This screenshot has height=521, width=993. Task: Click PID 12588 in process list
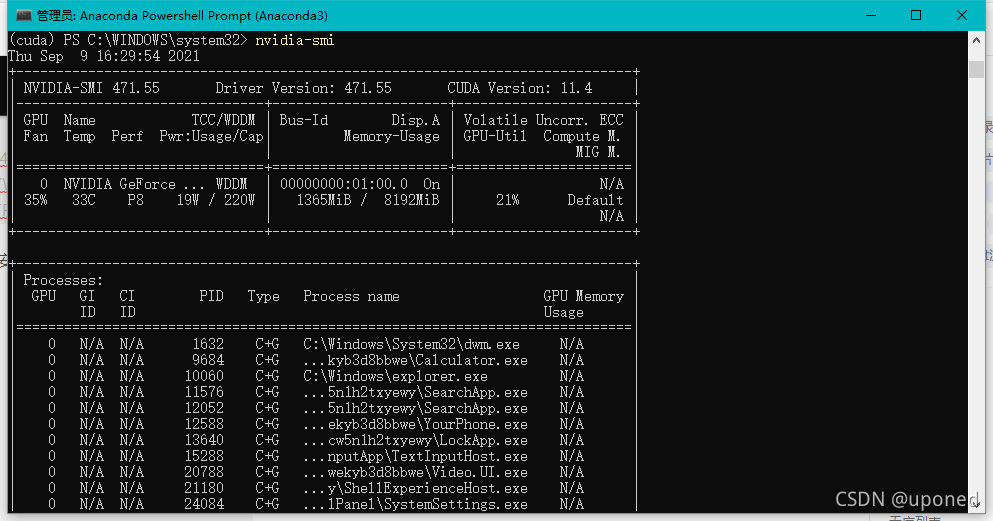[x=204, y=424]
